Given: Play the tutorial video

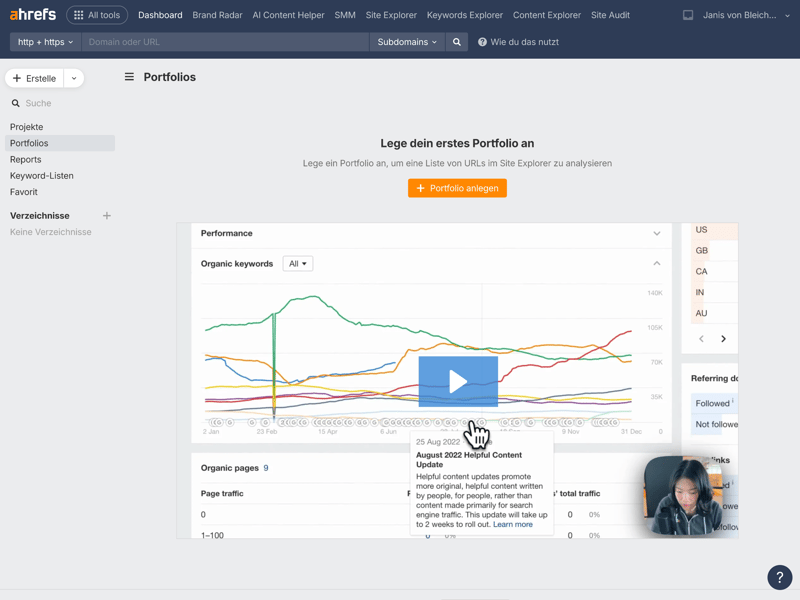Looking at the screenshot, I should tap(458, 381).
